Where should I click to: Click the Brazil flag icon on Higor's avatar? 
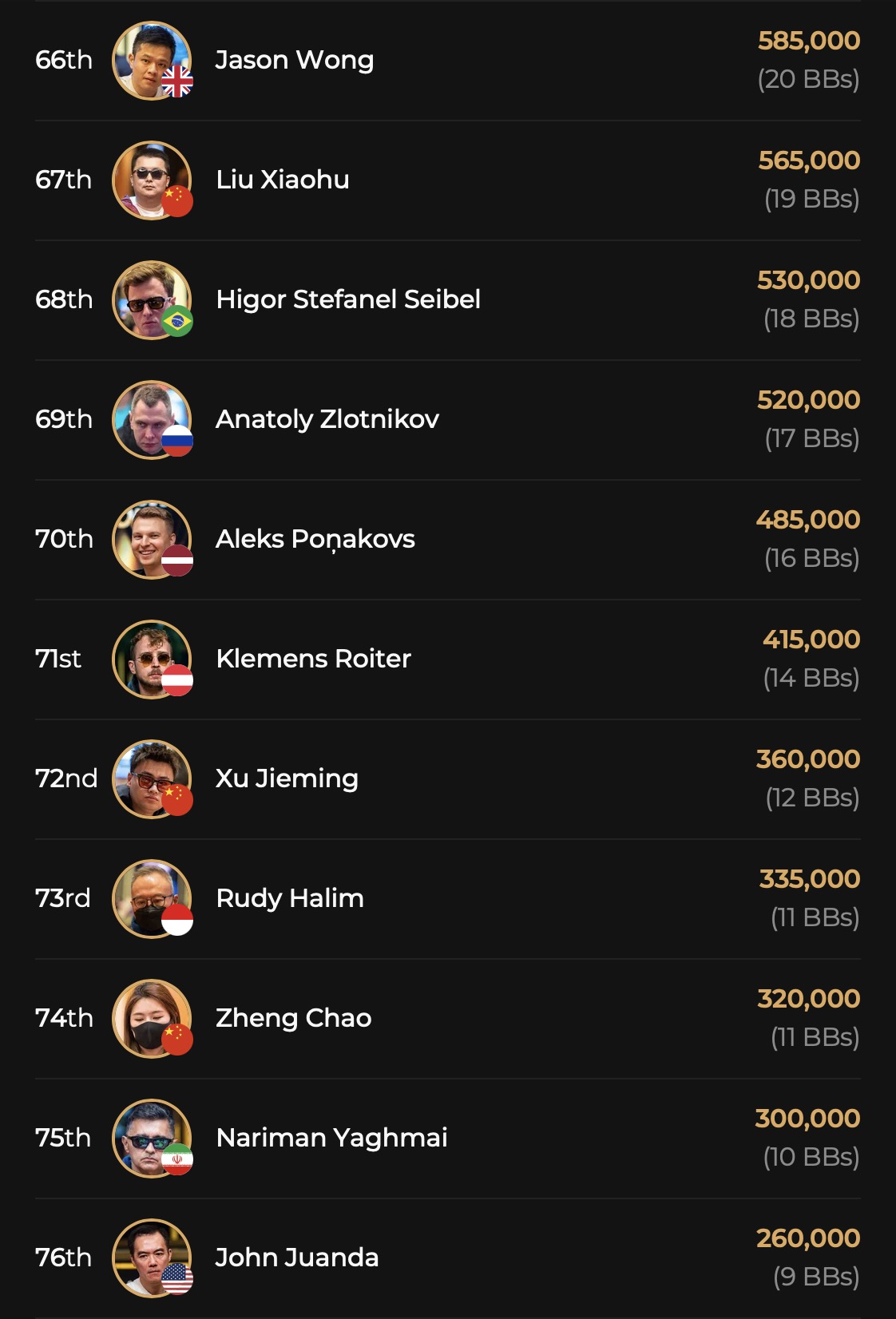pyautogui.click(x=177, y=321)
